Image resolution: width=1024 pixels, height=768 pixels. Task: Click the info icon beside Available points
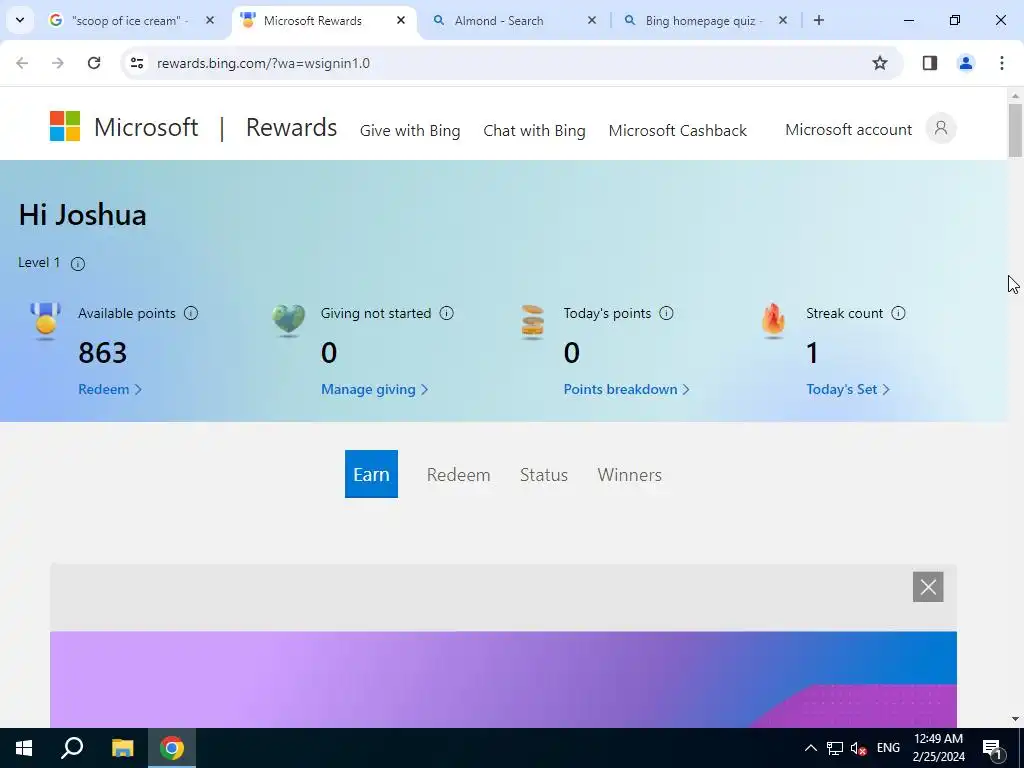point(191,313)
